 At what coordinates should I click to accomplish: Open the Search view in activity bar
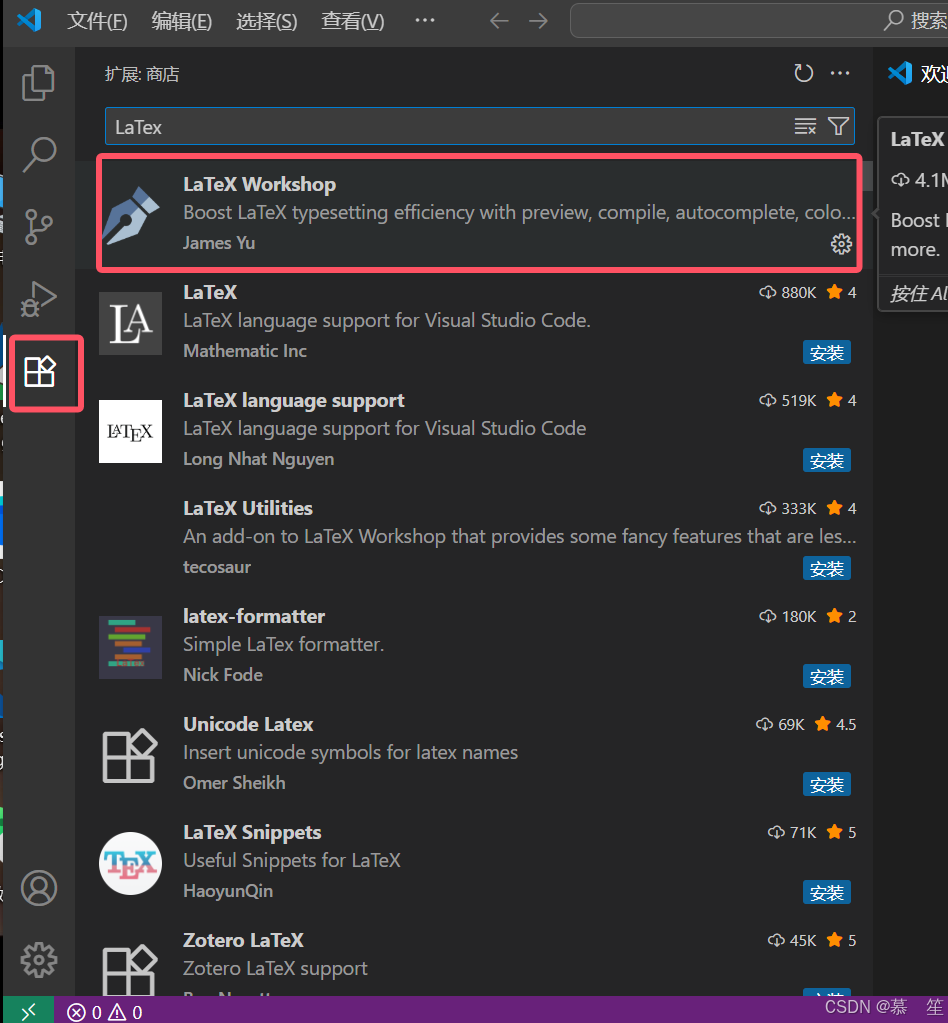coord(38,155)
